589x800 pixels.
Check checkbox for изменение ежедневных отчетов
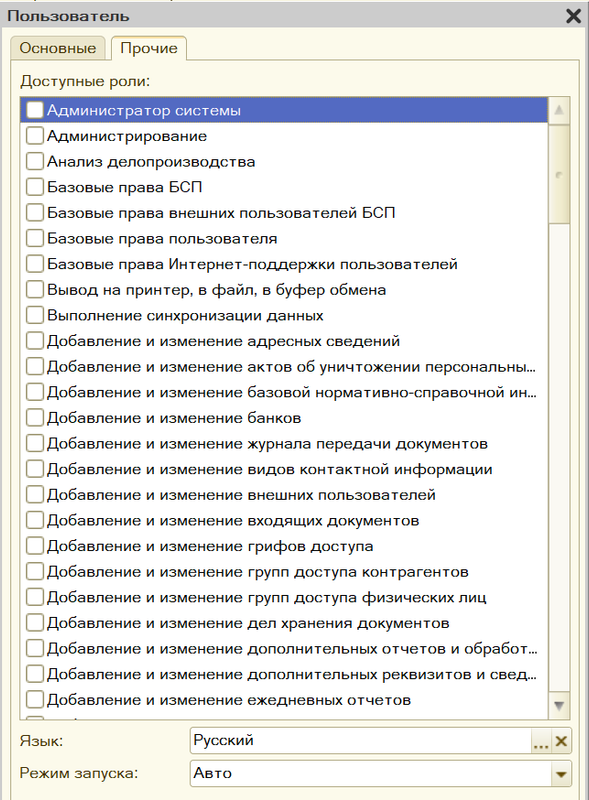point(35,699)
